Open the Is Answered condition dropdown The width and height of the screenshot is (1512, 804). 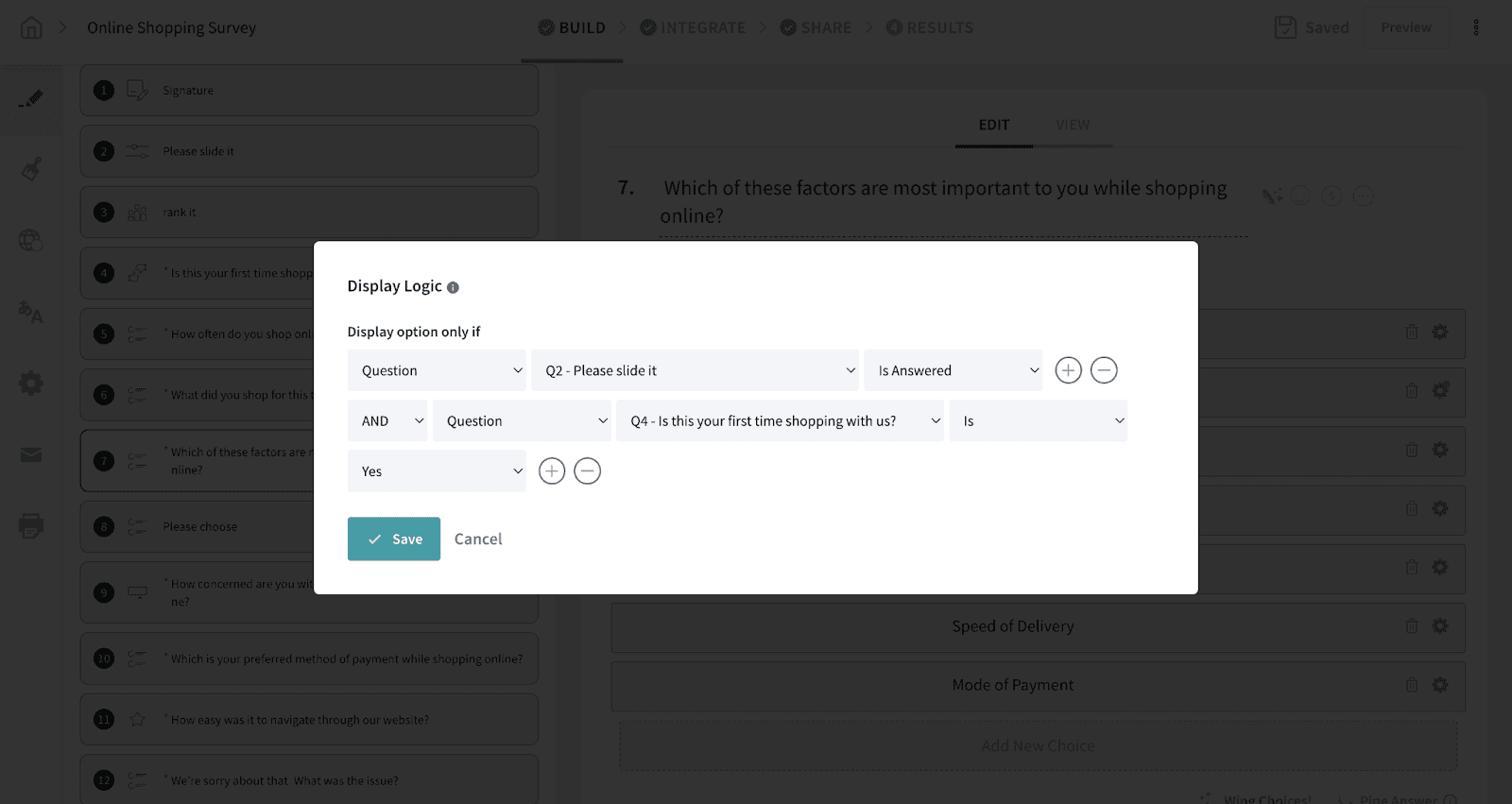[x=953, y=370]
